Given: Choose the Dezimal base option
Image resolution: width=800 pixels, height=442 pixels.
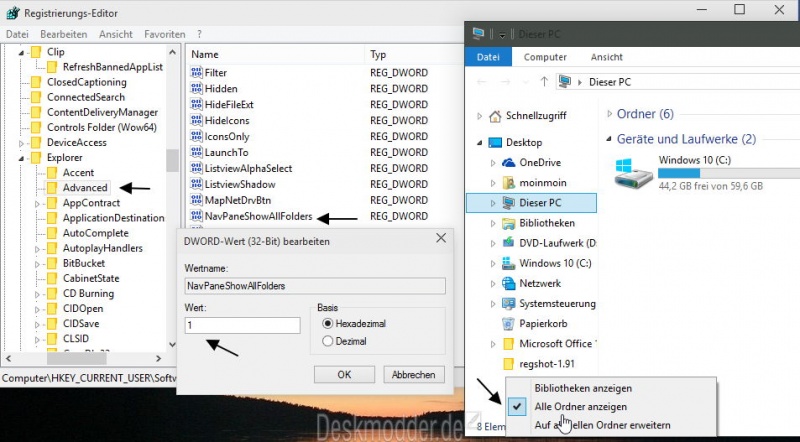Looking at the screenshot, I should pos(327,341).
